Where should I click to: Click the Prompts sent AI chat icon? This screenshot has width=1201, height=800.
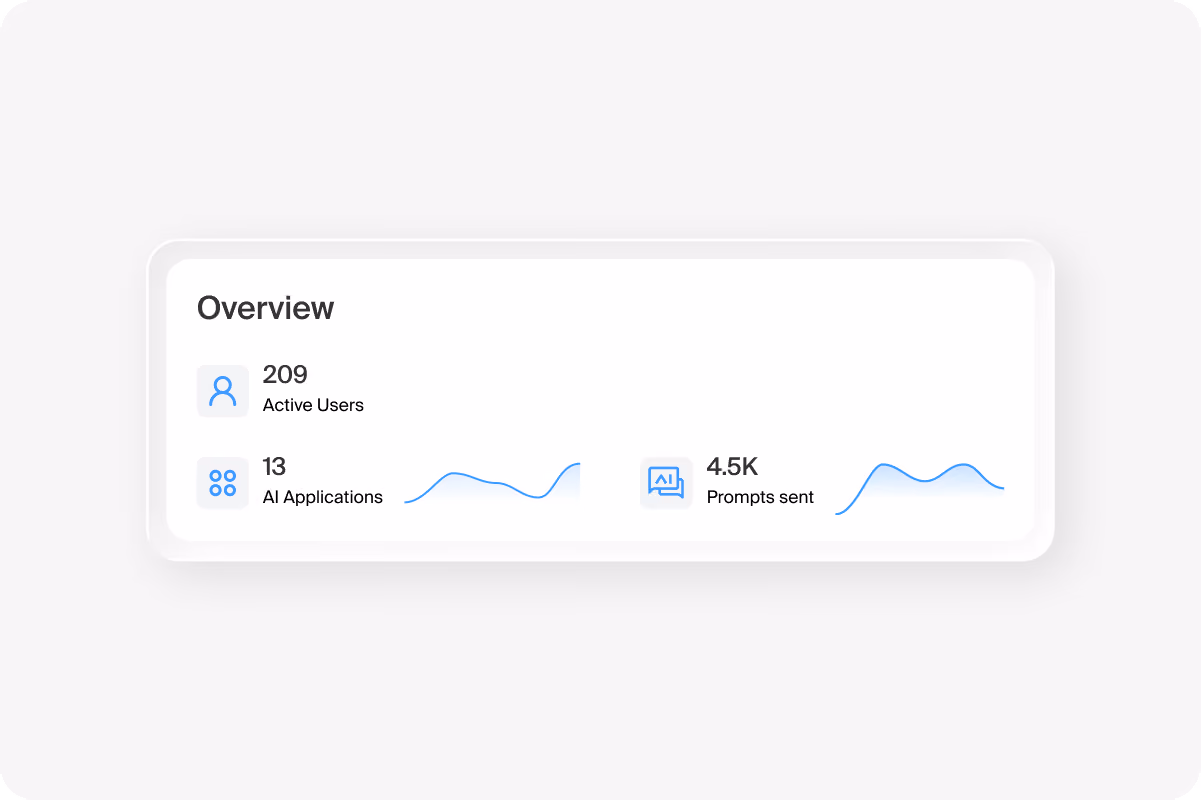pos(666,483)
